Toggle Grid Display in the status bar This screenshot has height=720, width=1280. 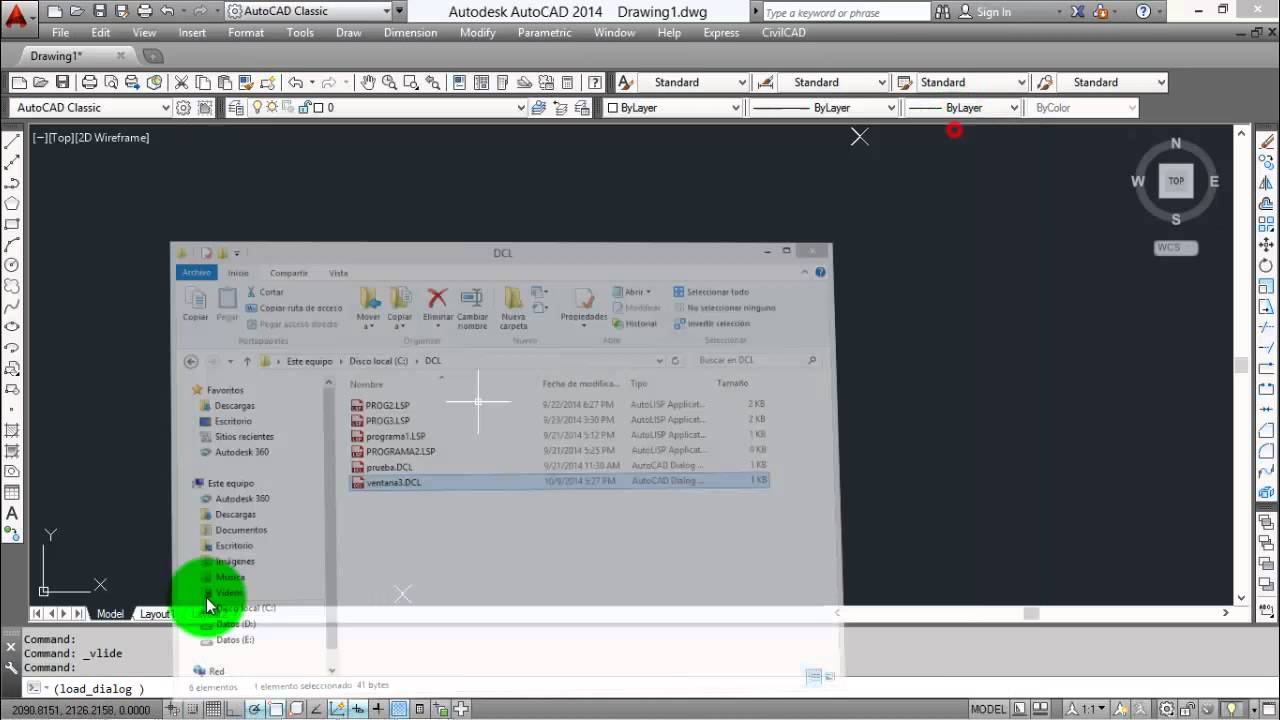[213, 709]
